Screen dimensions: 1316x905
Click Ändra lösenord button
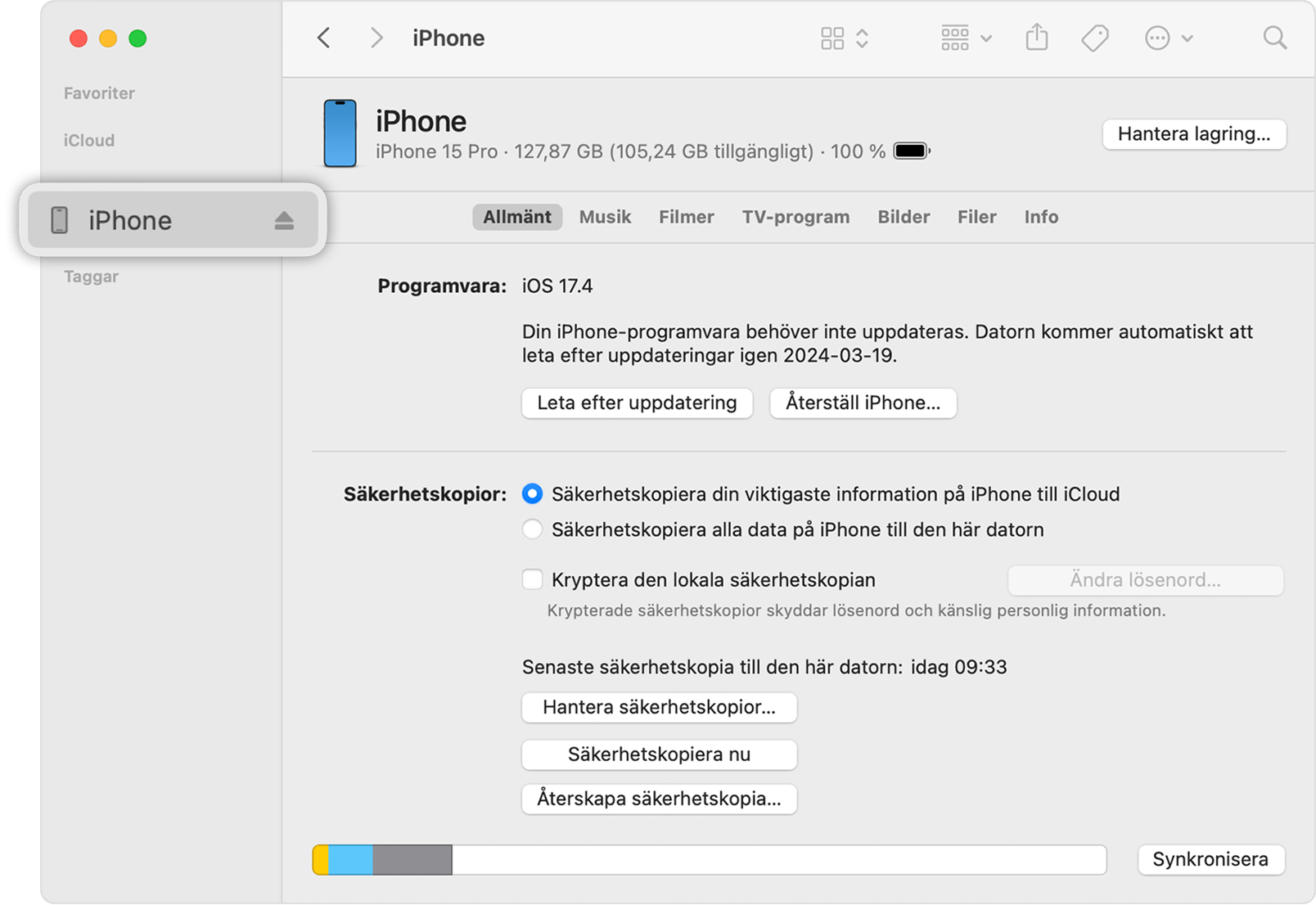click(x=1145, y=580)
